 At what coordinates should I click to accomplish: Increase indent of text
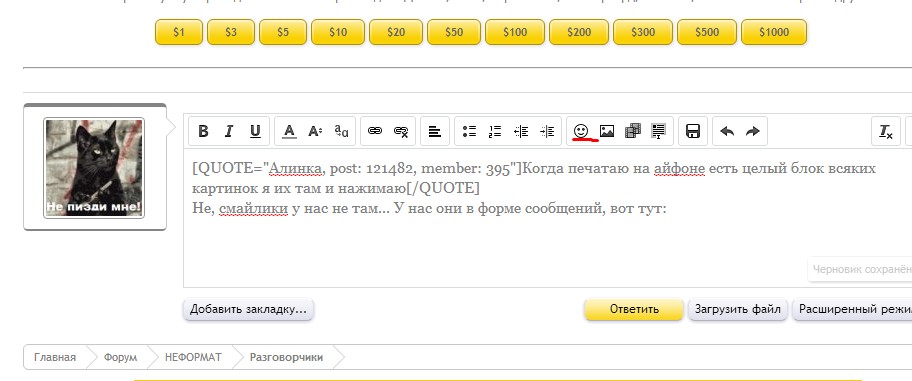point(547,131)
